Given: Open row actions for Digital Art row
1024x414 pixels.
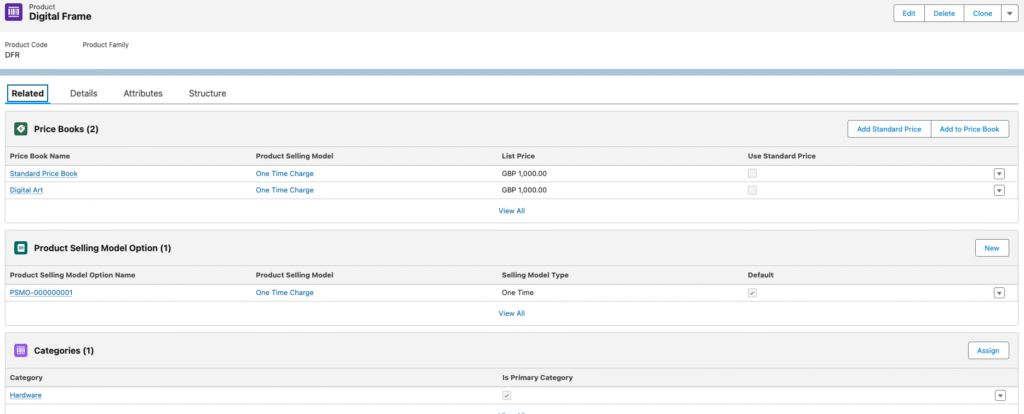Looking at the screenshot, I should [998, 190].
